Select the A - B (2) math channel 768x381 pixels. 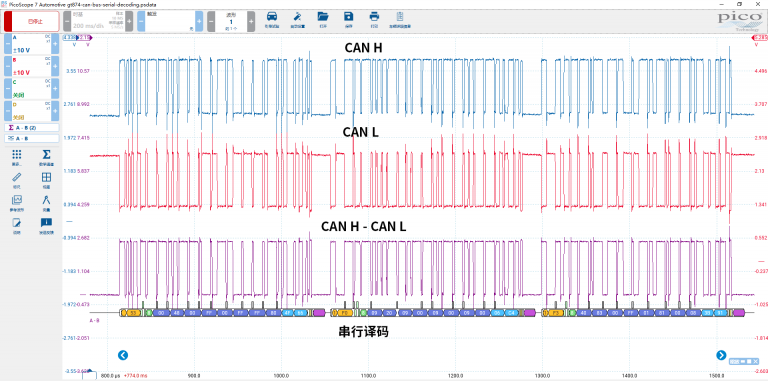31,128
